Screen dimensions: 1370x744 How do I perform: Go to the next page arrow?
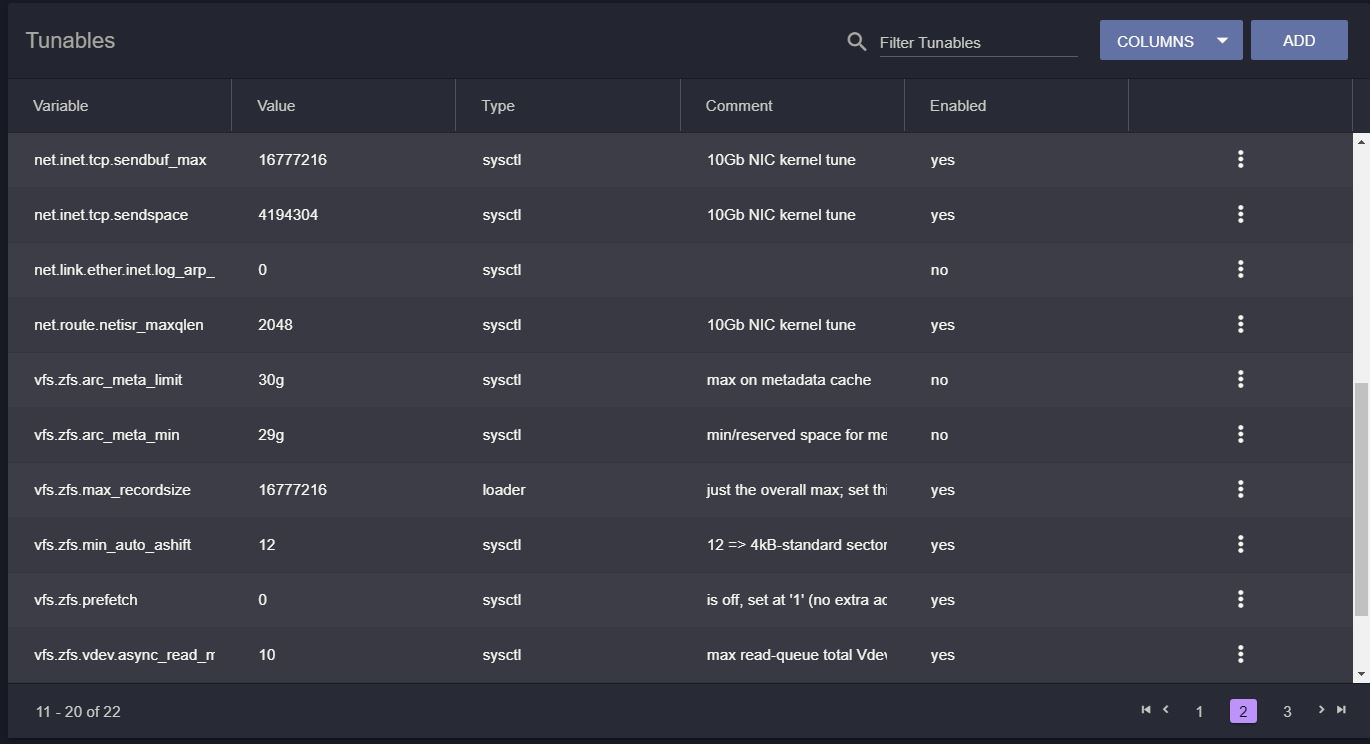tap(1321, 710)
